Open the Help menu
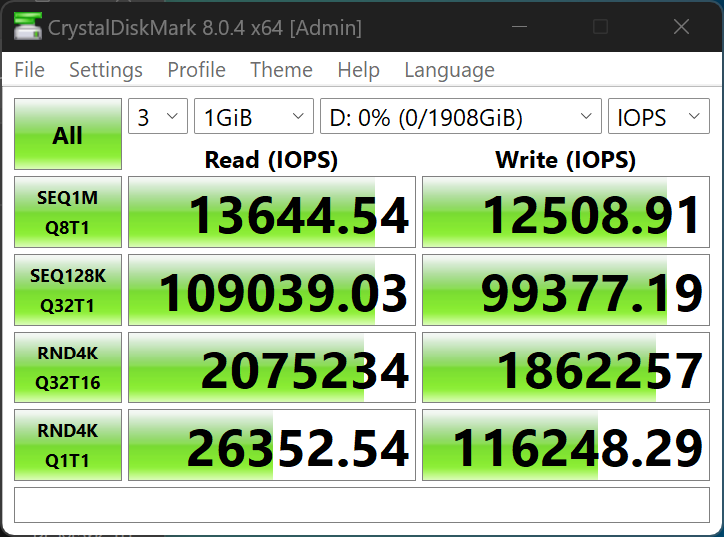Viewport: 724px width, 537px height. [358, 70]
